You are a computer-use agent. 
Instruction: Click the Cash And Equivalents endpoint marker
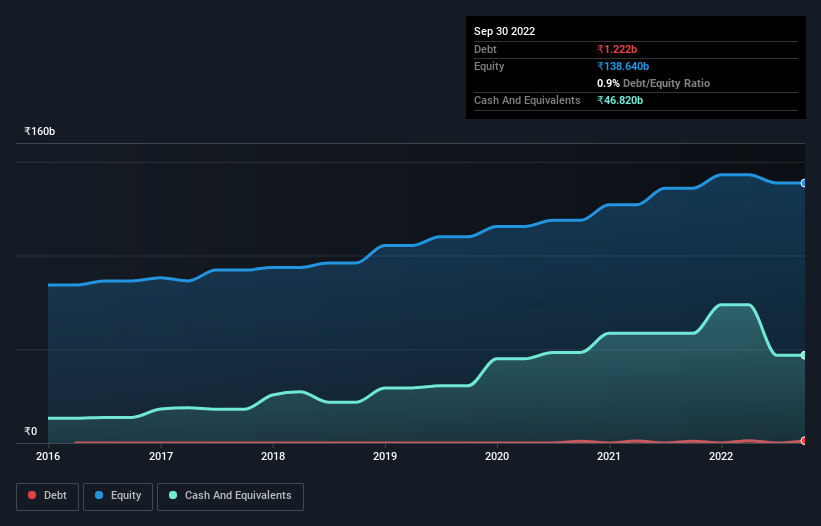[804, 355]
